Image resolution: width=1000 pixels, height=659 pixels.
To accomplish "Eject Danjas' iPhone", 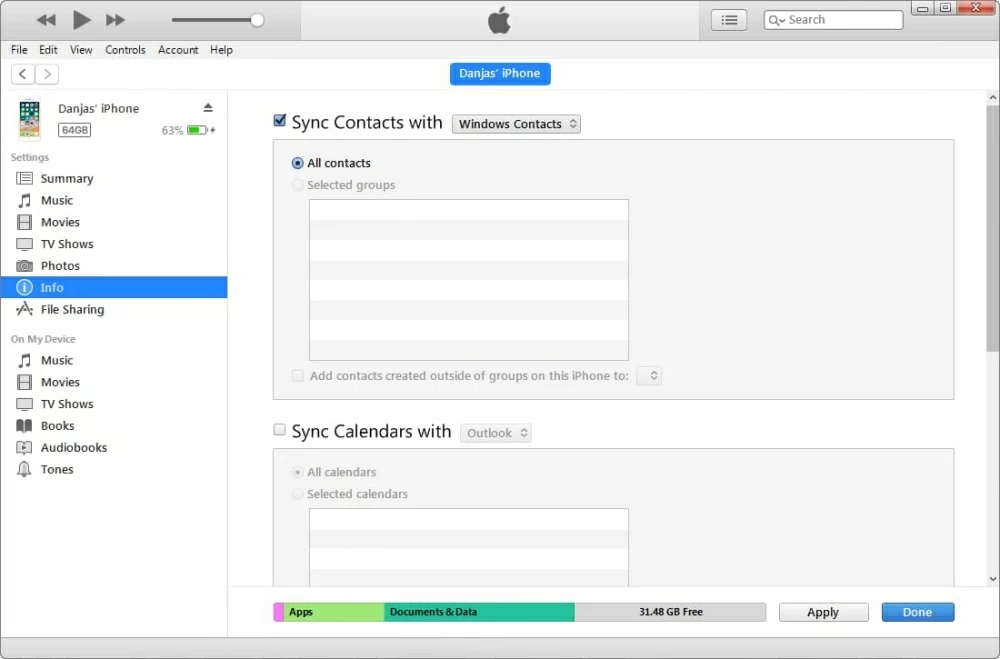I will 208,108.
